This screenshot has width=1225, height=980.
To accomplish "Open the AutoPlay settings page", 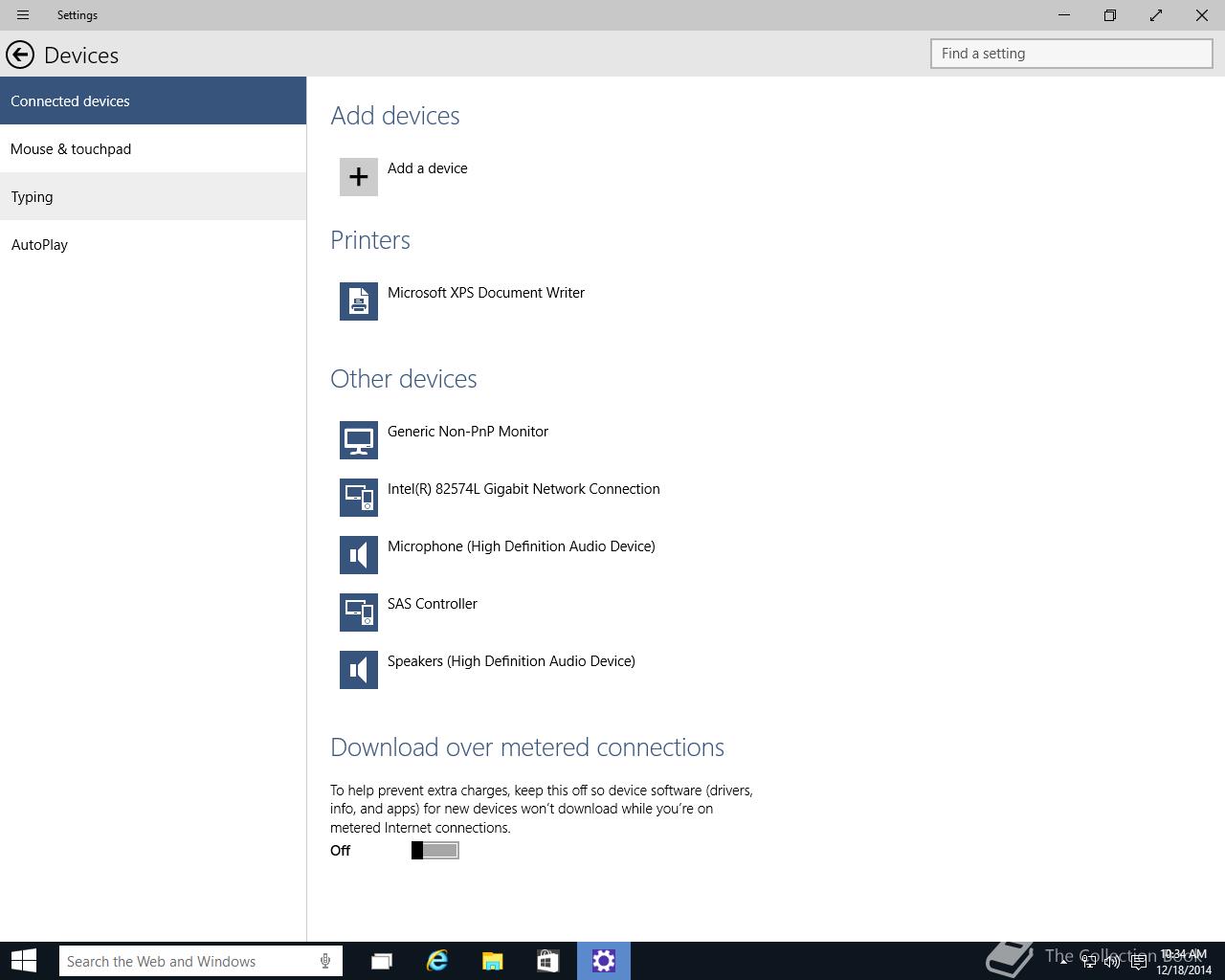I will 153,244.
